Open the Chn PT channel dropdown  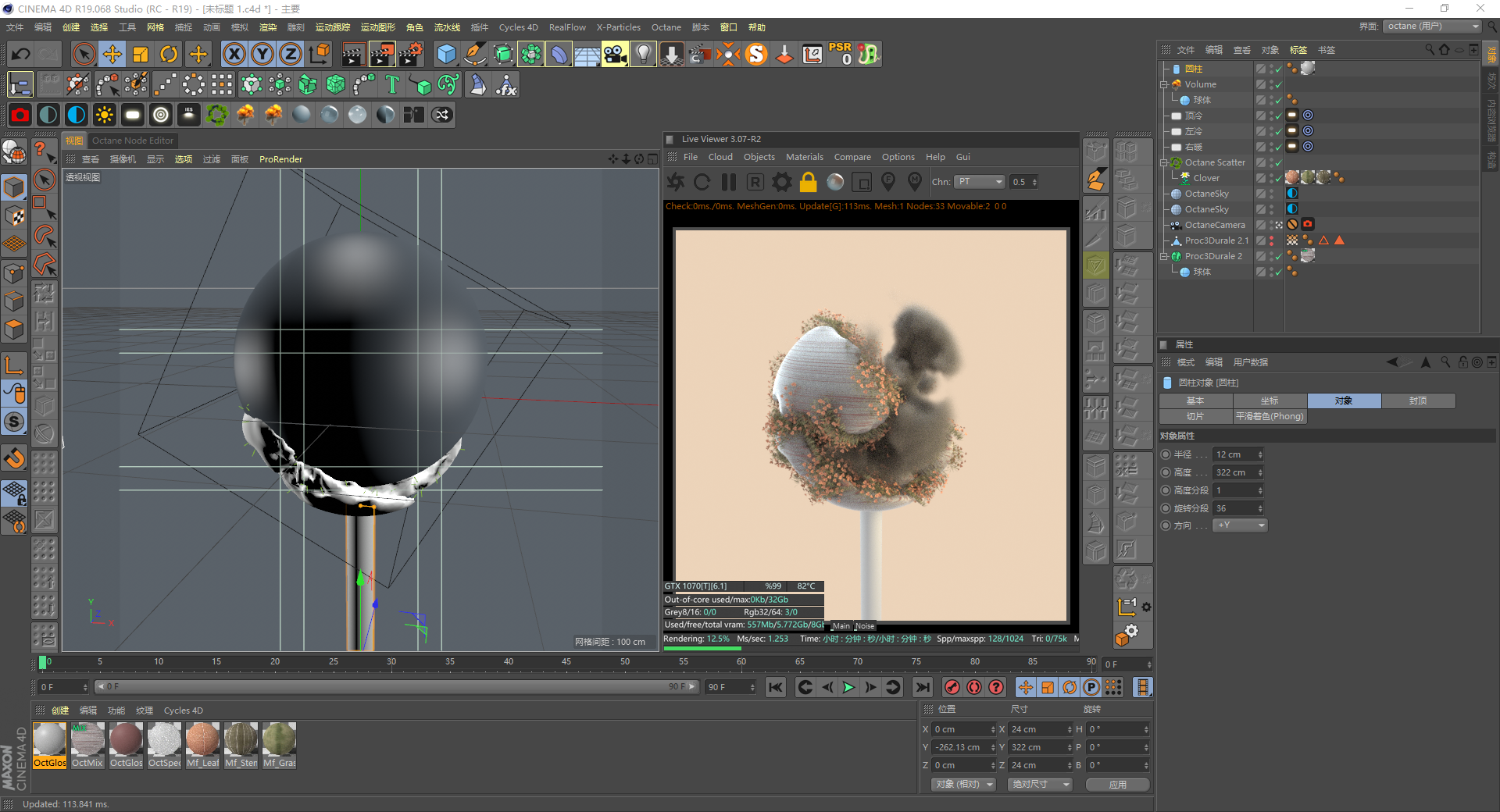(980, 182)
